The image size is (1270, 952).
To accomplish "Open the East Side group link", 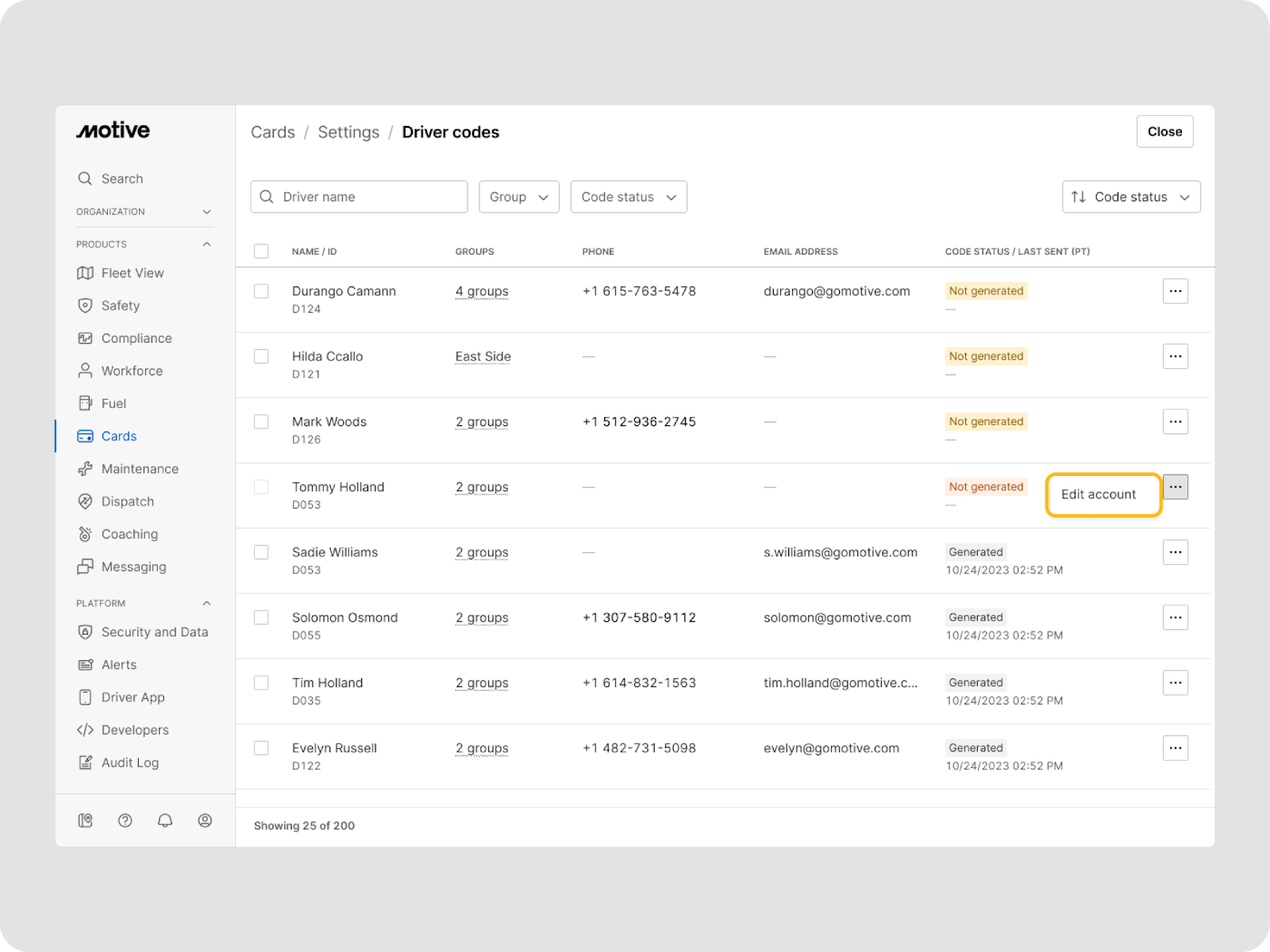I will [483, 356].
